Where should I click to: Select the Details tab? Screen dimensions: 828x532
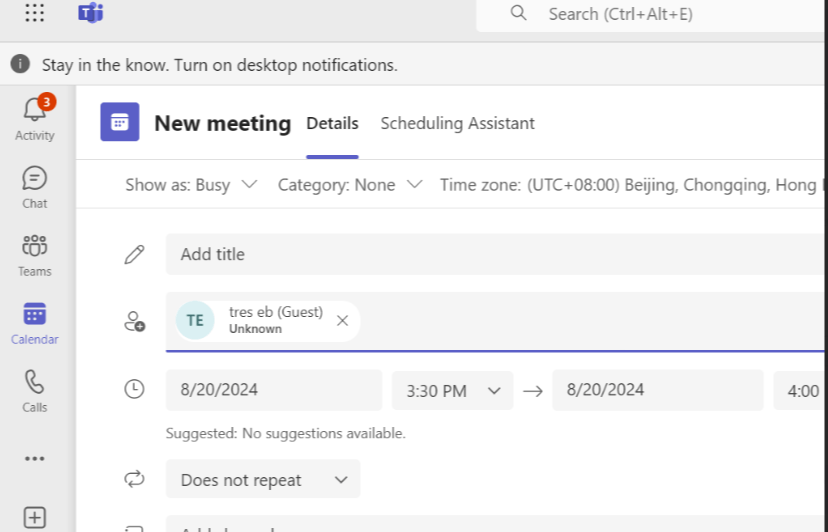pos(332,124)
